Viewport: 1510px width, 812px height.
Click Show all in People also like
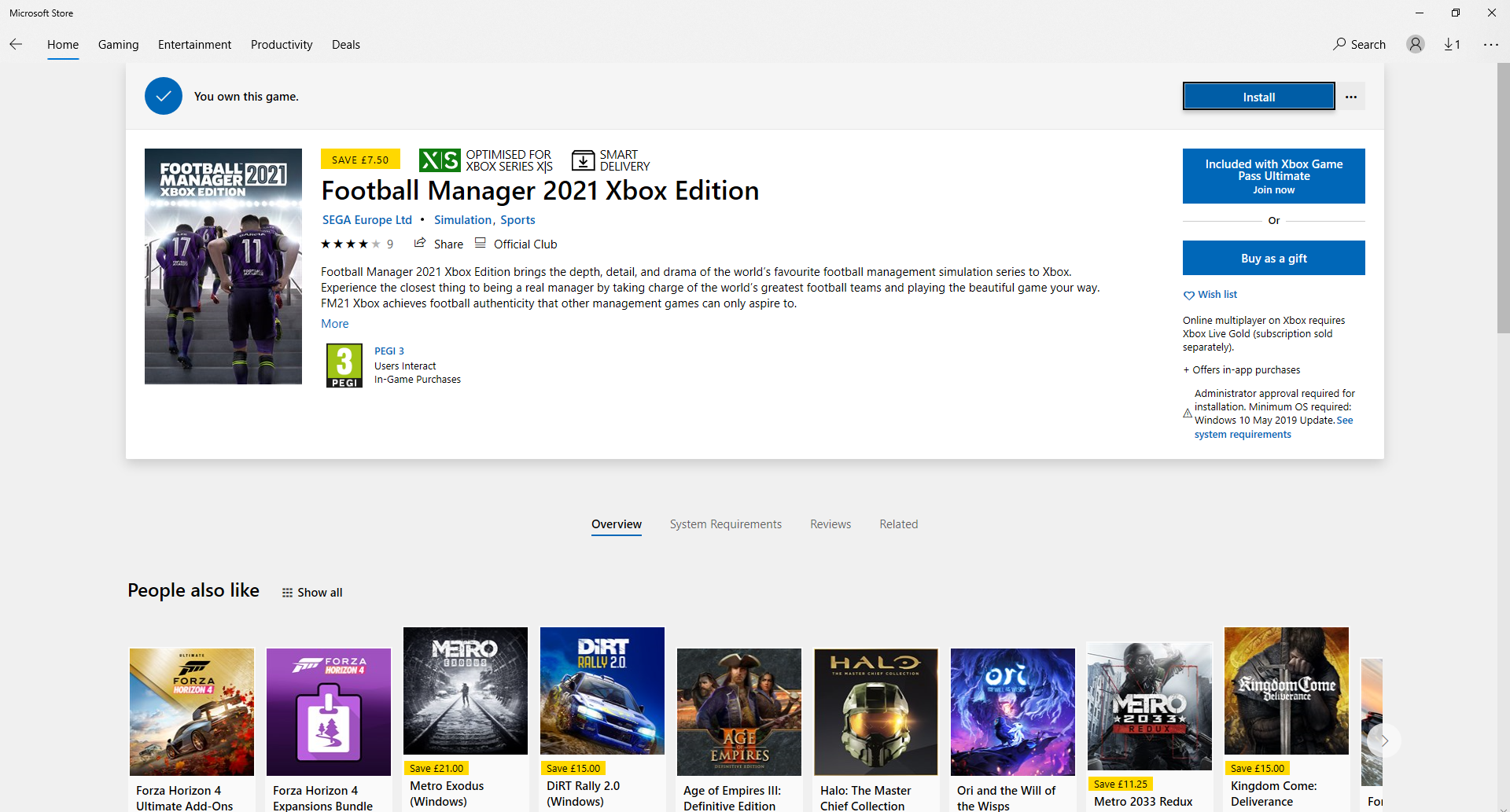tap(320, 593)
